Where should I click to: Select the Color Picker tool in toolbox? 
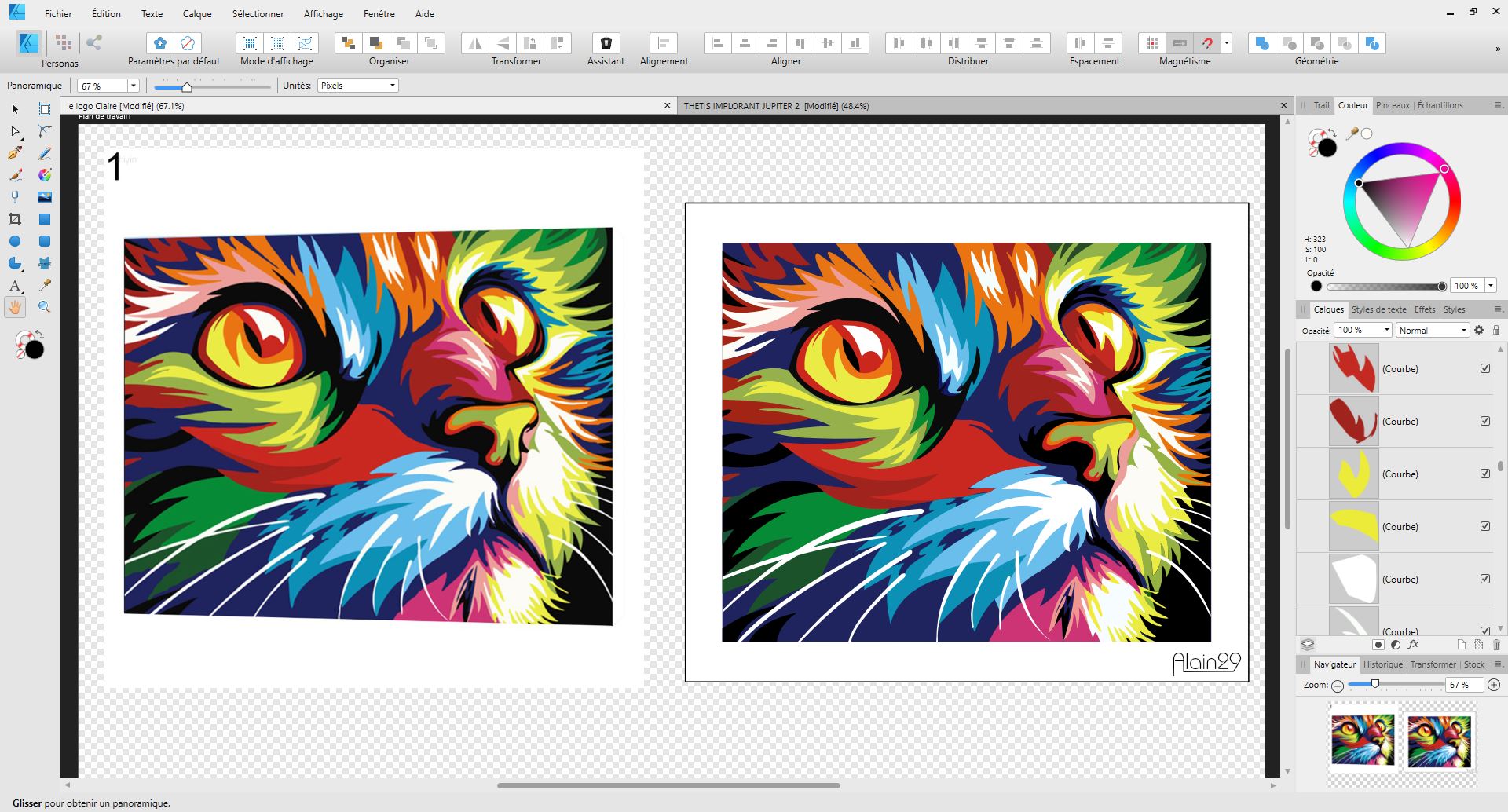pyautogui.click(x=45, y=285)
